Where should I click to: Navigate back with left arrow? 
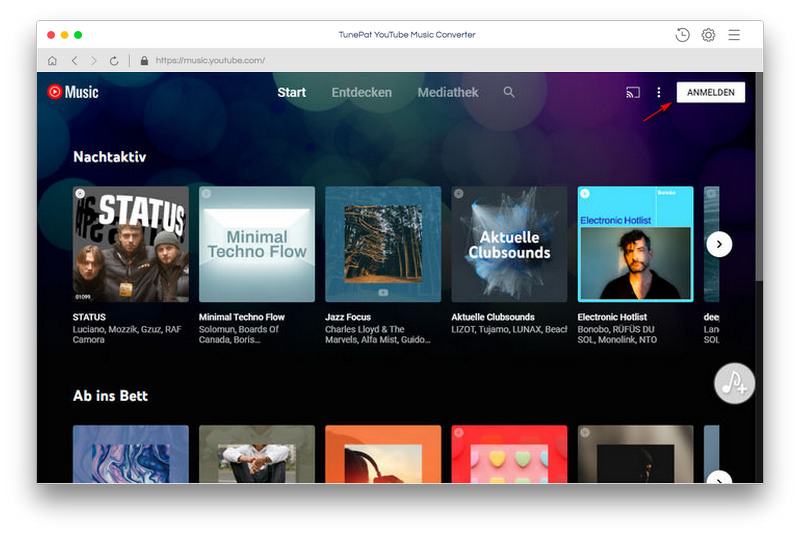point(74,61)
